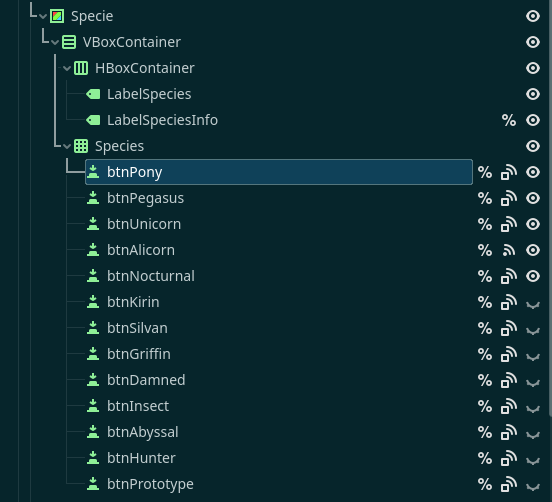Viewport: 552px width, 502px height.
Task: Collapse the HBoxContainer node
Action: pyautogui.click(x=67, y=69)
